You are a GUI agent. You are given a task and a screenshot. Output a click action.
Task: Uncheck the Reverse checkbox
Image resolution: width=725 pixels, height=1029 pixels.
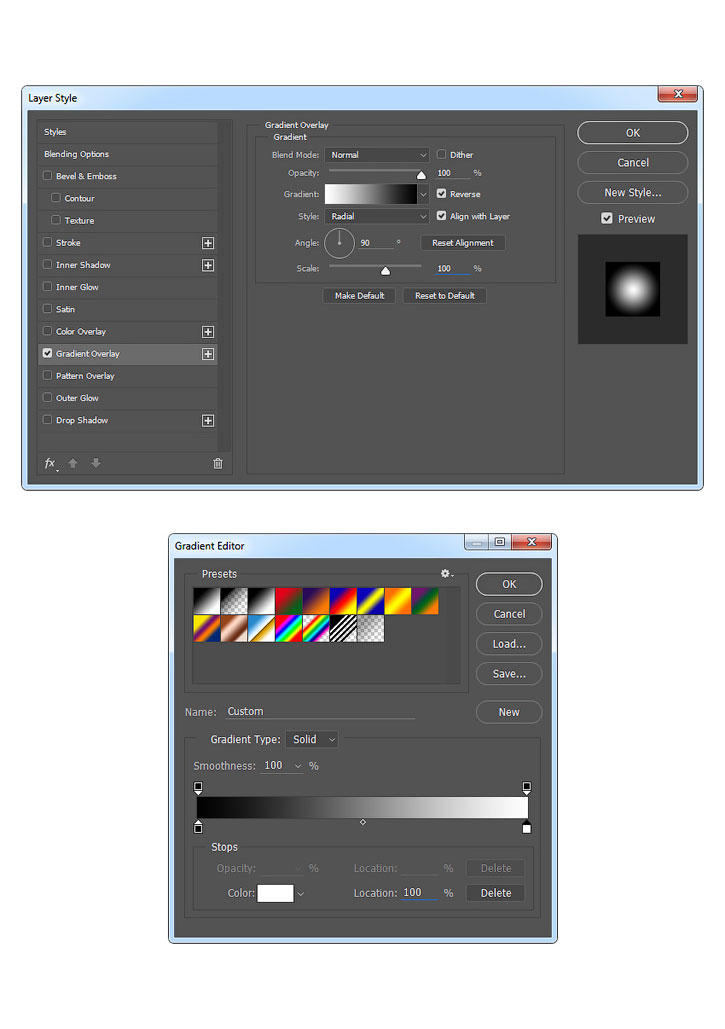click(442, 194)
